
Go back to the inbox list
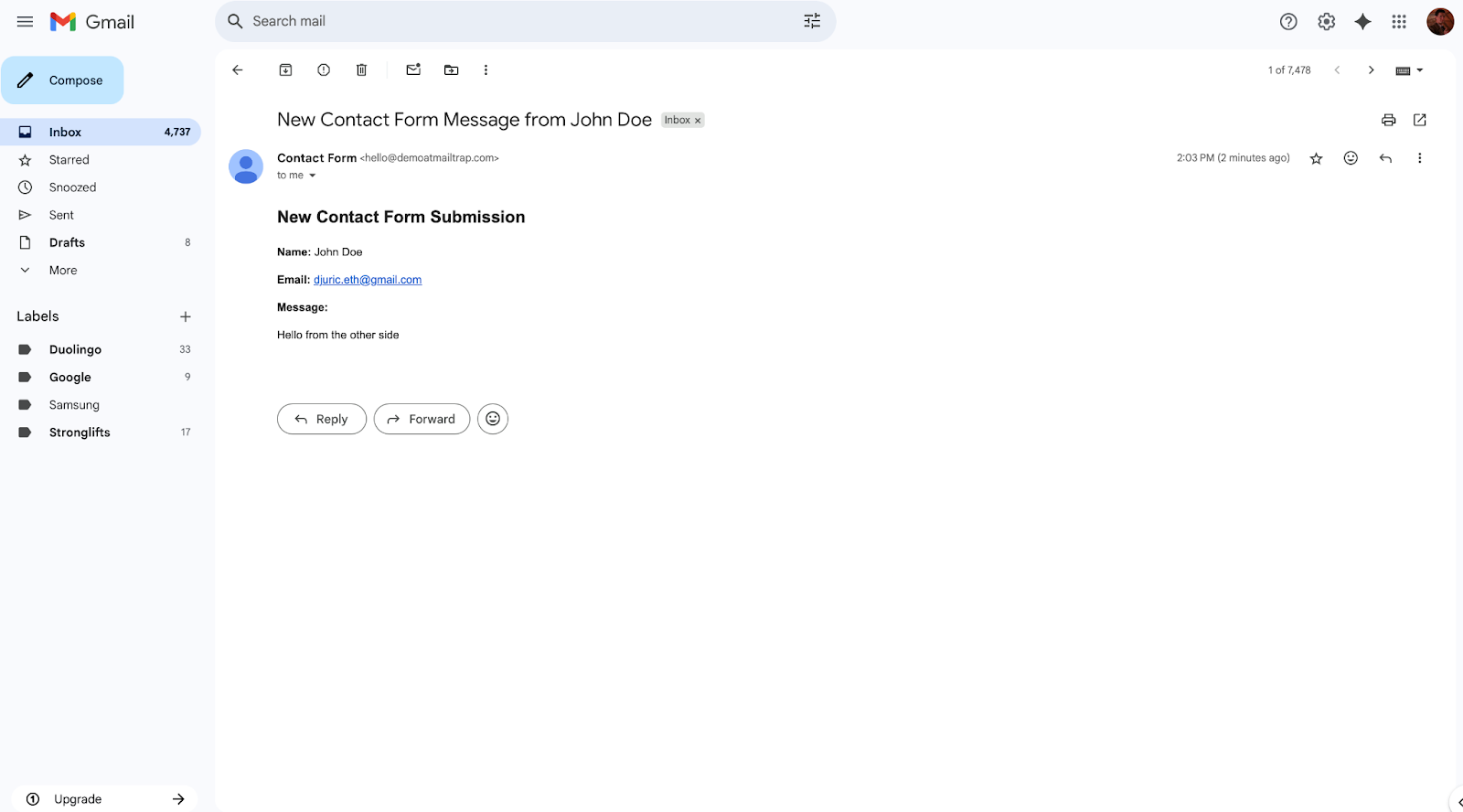click(238, 70)
